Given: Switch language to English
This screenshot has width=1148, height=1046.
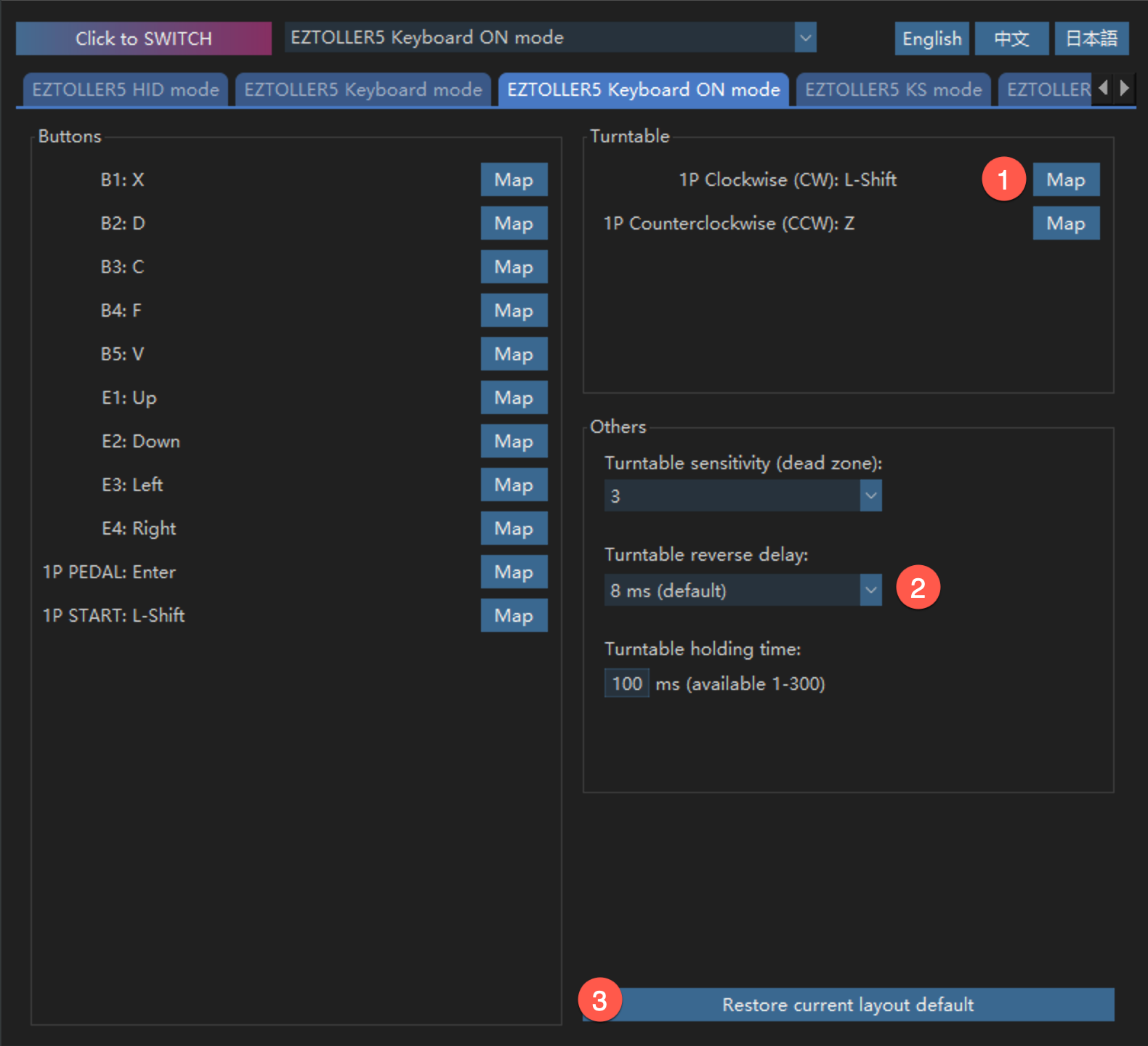Looking at the screenshot, I should click(931, 38).
